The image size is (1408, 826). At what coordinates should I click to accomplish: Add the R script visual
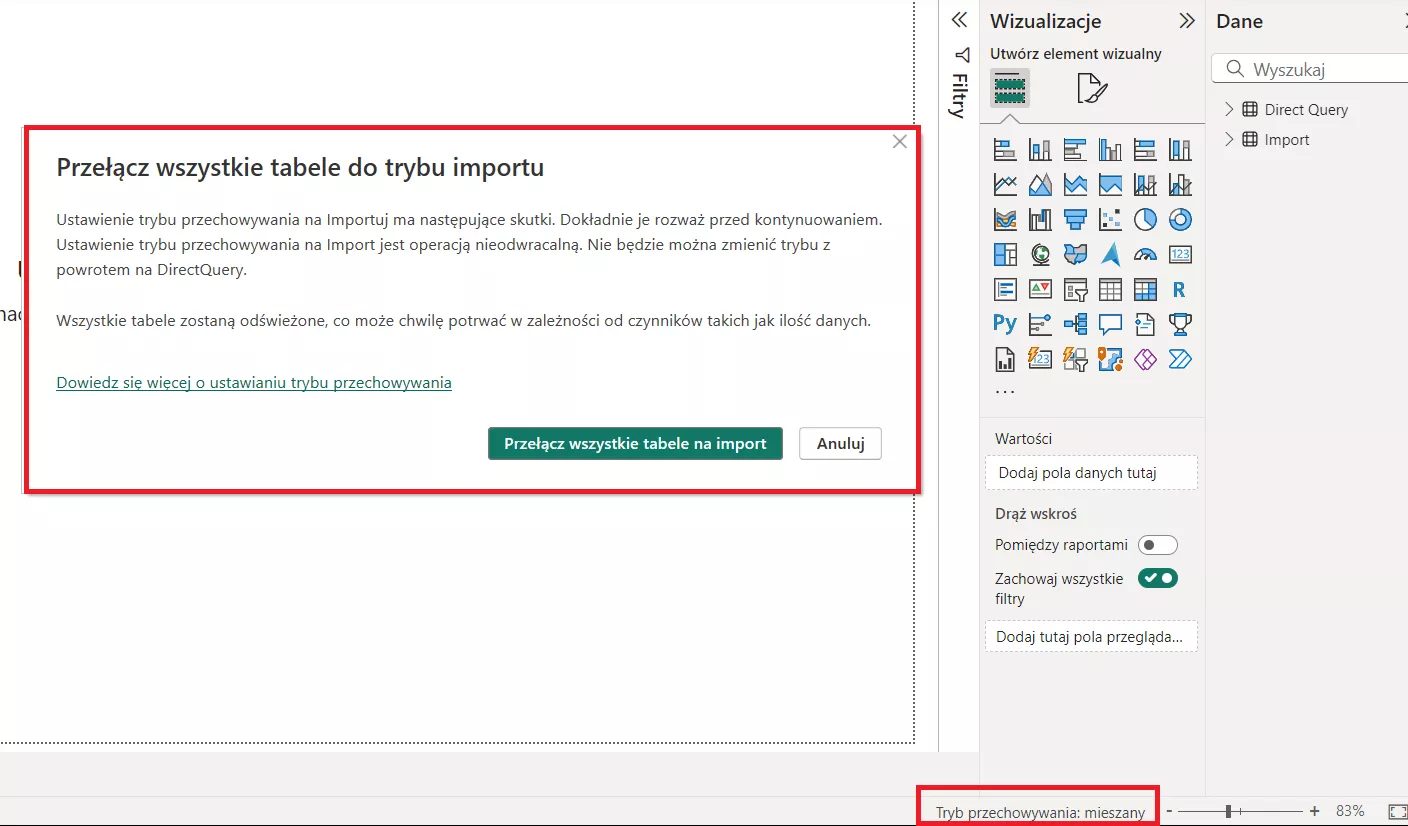tap(1180, 290)
